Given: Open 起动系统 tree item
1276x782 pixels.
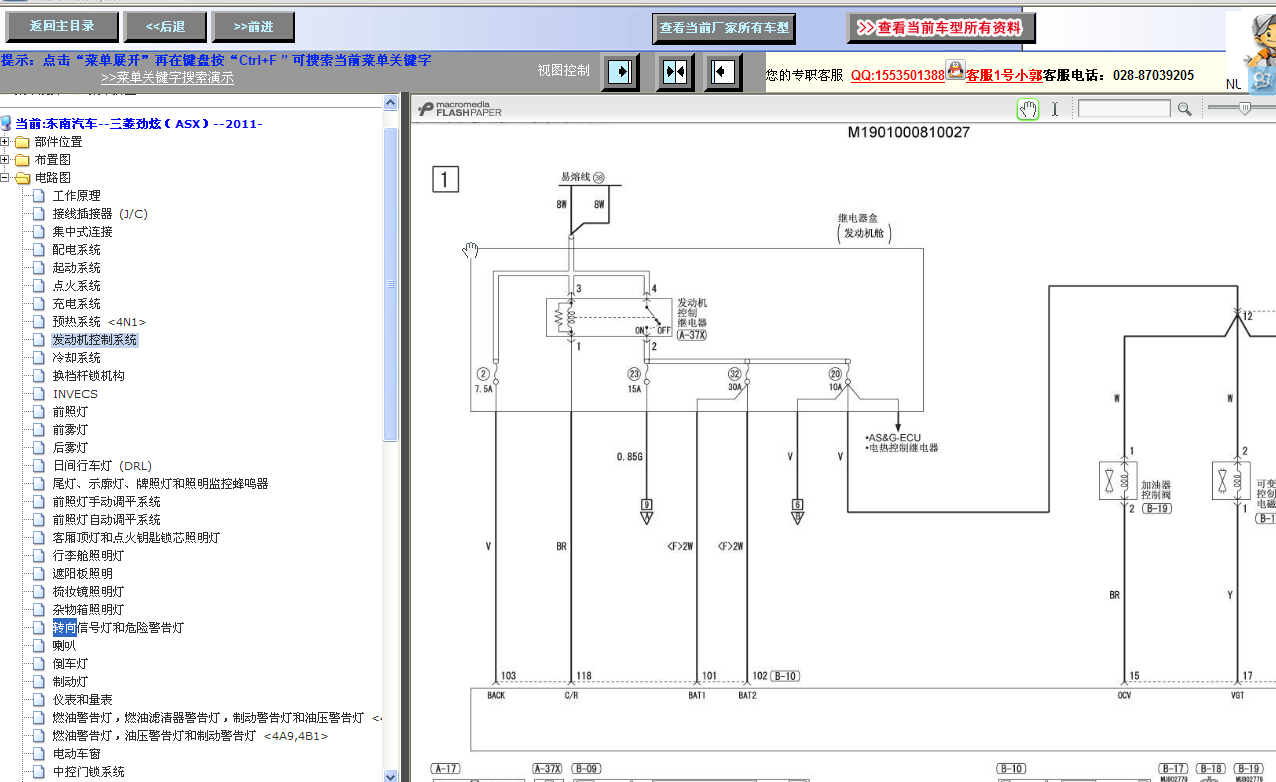Looking at the screenshot, I should pyautogui.click(x=76, y=268).
